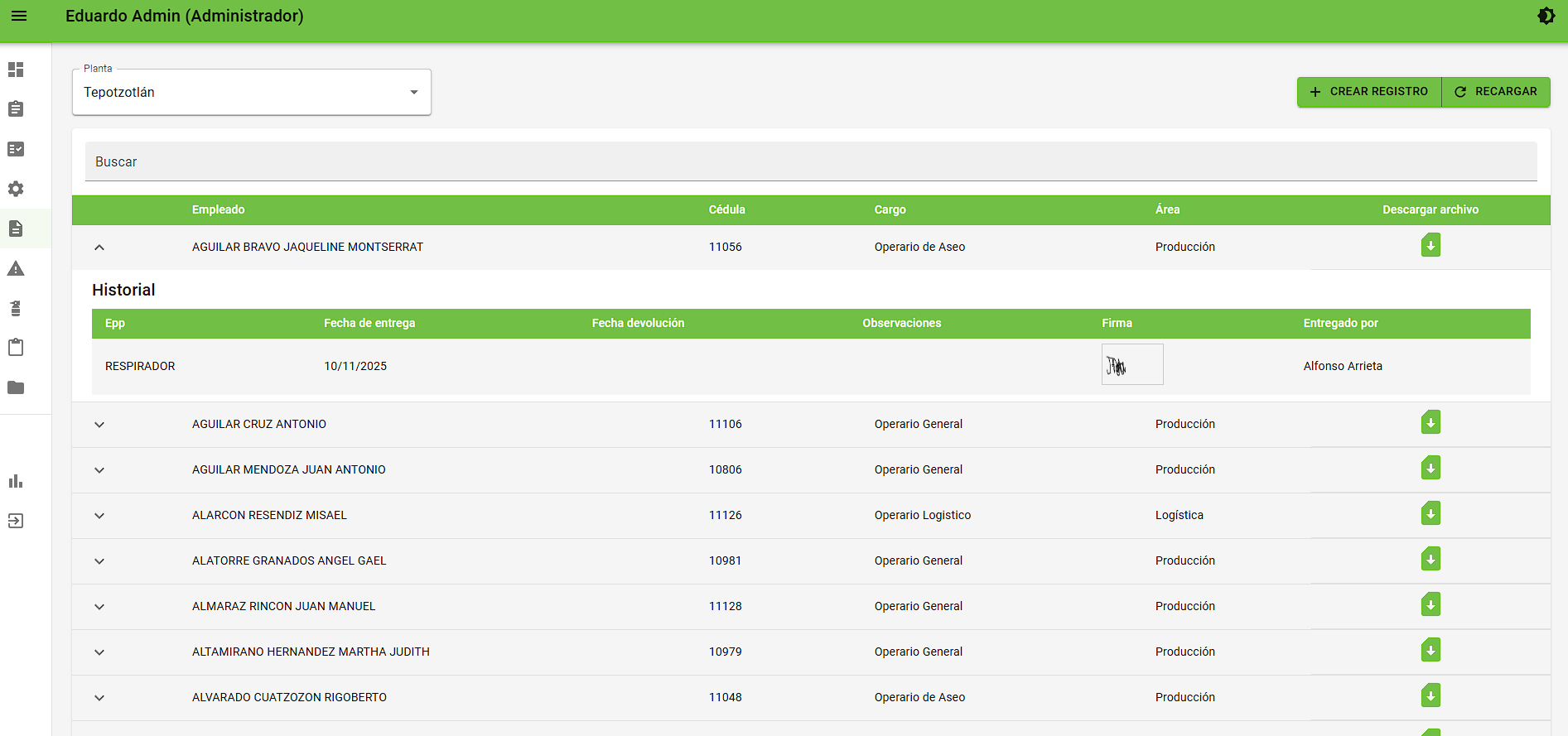Image resolution: width=1568 pixels, height=736 pixels.
Task: Click the logout exit sidebar icon
Action: [16, 521]
